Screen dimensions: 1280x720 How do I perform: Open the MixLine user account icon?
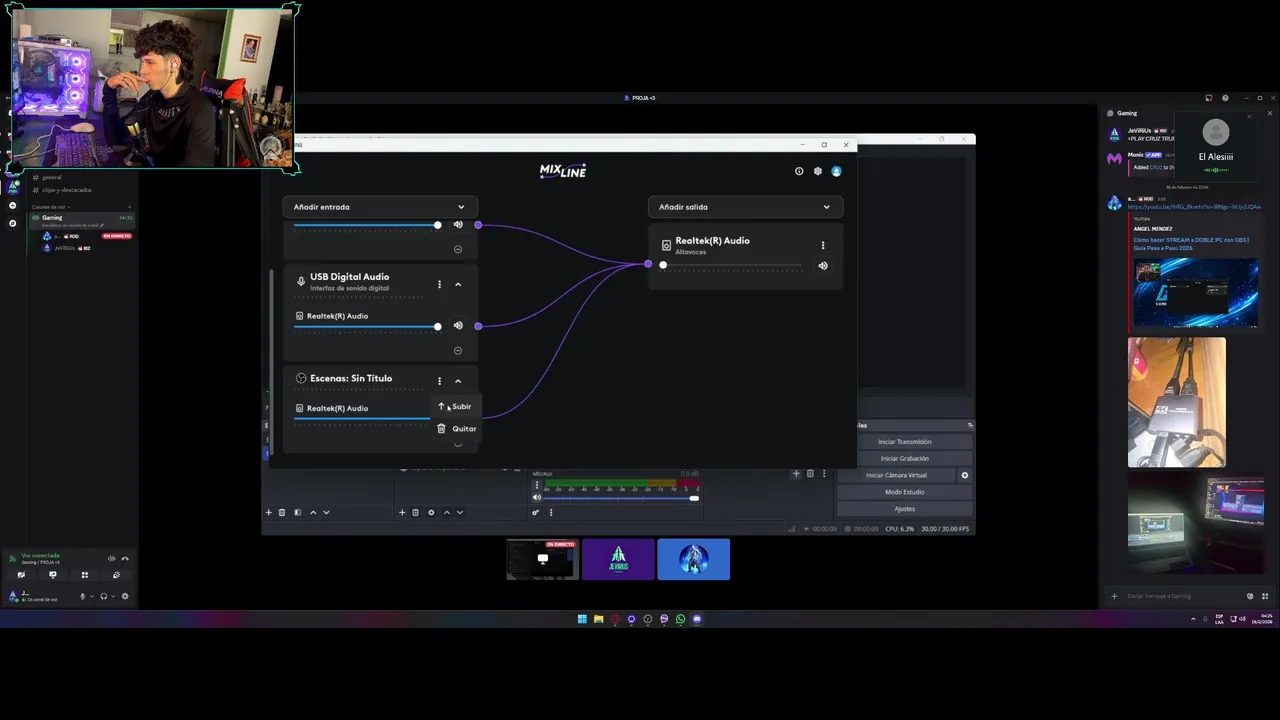coord(836,171)
